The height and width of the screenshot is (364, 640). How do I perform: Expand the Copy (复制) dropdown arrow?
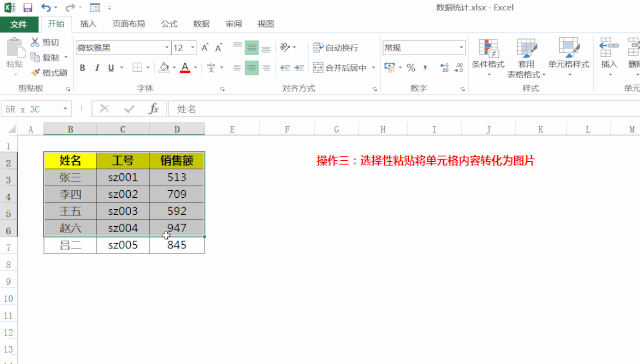[66, 58]
